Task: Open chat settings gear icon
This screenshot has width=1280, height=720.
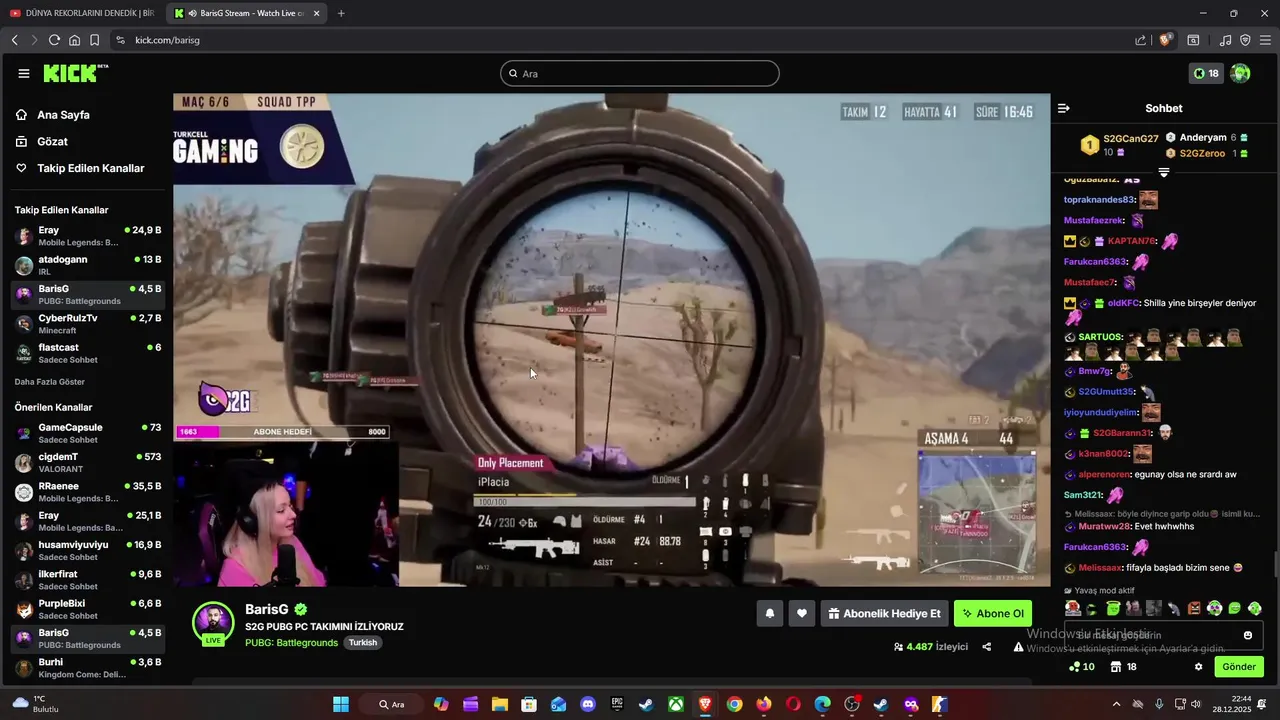Action: [1199, 667]
